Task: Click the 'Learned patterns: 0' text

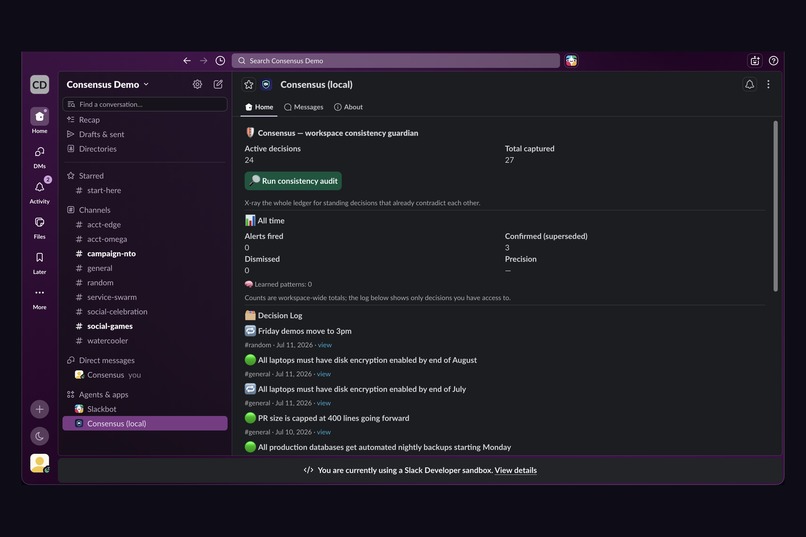Action: click(x=283, y=284)
